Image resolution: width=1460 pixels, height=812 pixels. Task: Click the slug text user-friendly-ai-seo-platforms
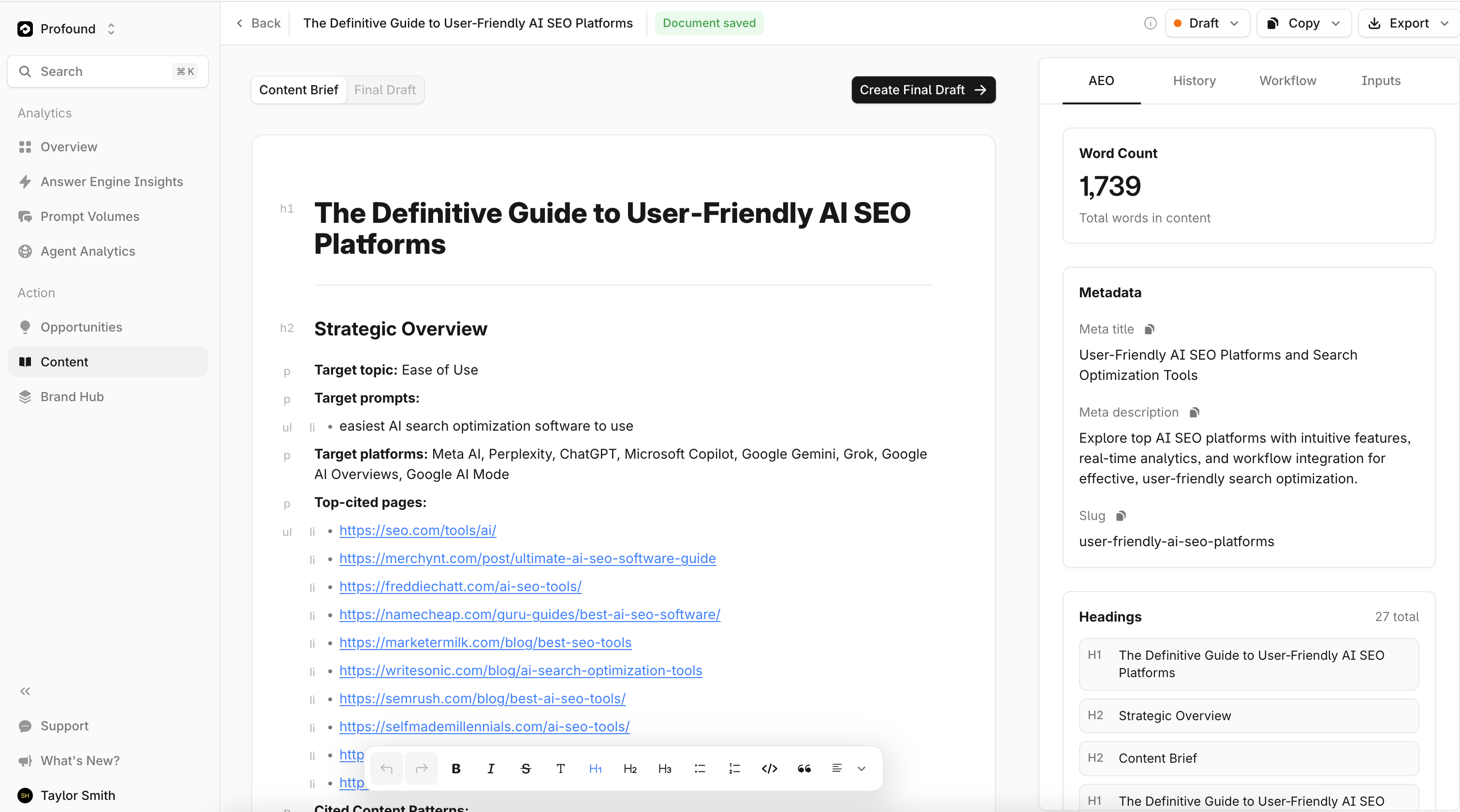(x=1176, y=542)
